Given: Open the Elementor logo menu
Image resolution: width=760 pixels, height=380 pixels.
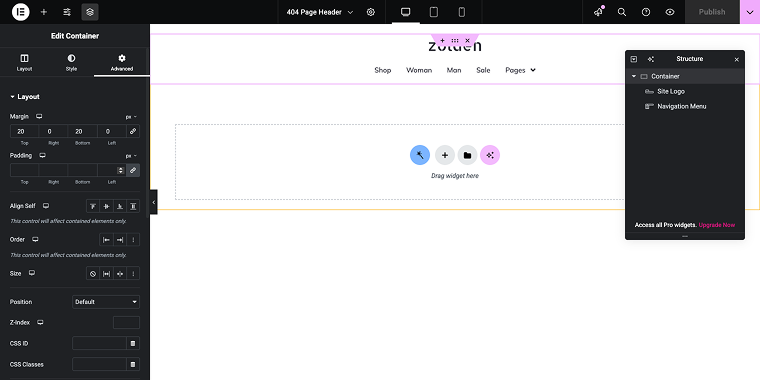Looking at the screenshot, I should 20,12.
